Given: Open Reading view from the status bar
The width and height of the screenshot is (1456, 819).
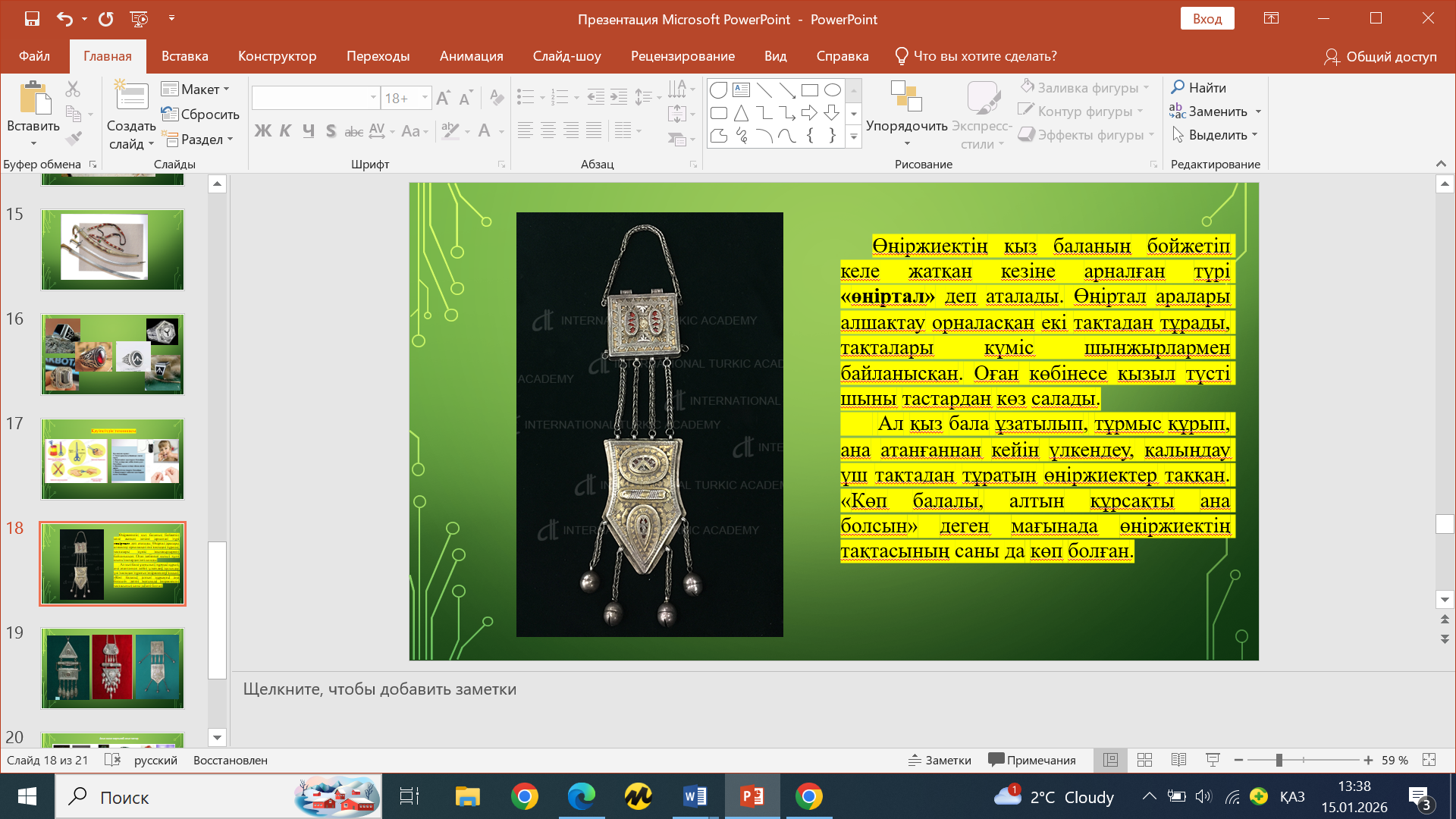Looking at the screenshot, I should pos(1178,760).
